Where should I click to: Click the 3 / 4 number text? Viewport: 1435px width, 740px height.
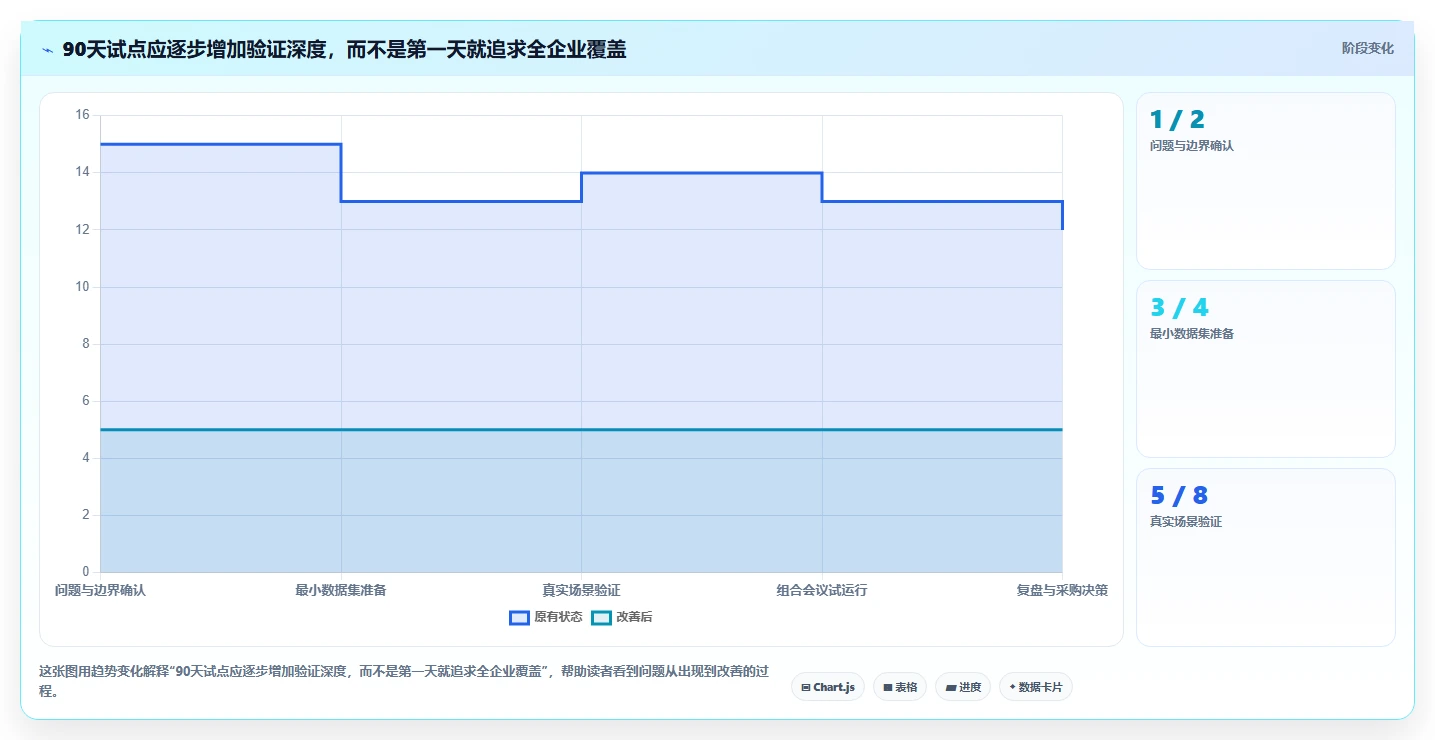click(x=1179, y=308)
